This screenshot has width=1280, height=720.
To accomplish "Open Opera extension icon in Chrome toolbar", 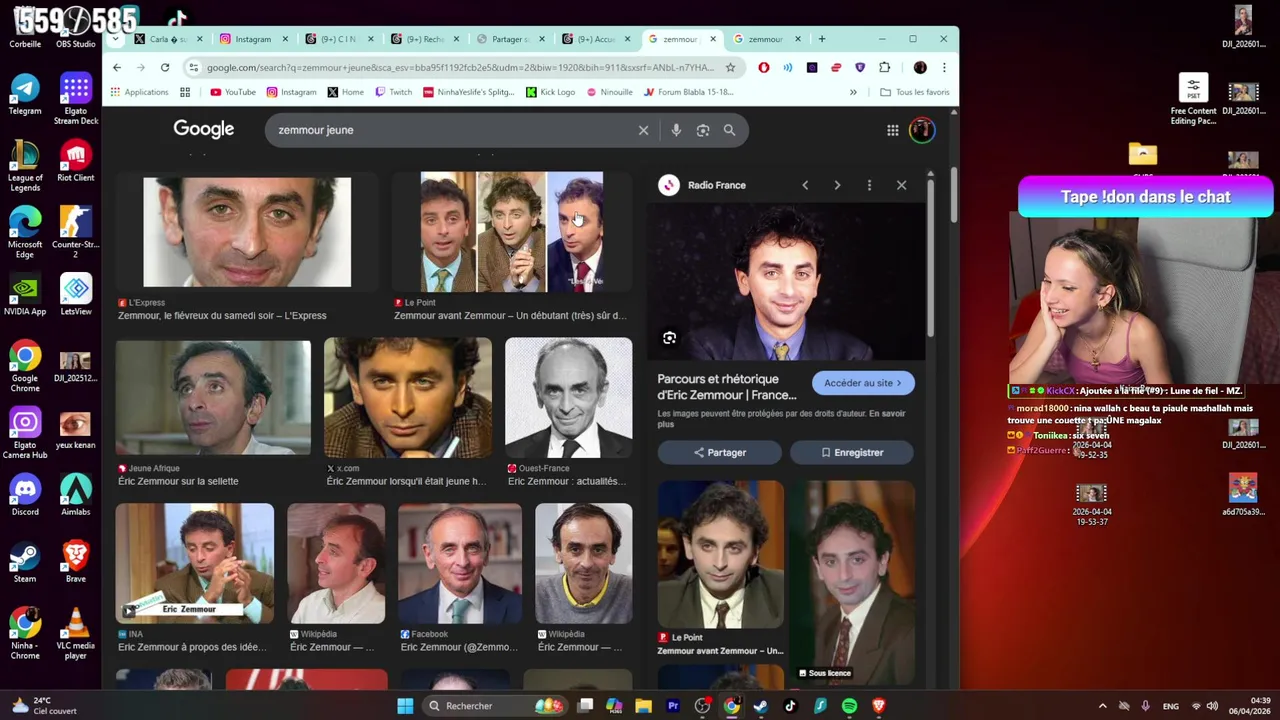I will 764,67.
